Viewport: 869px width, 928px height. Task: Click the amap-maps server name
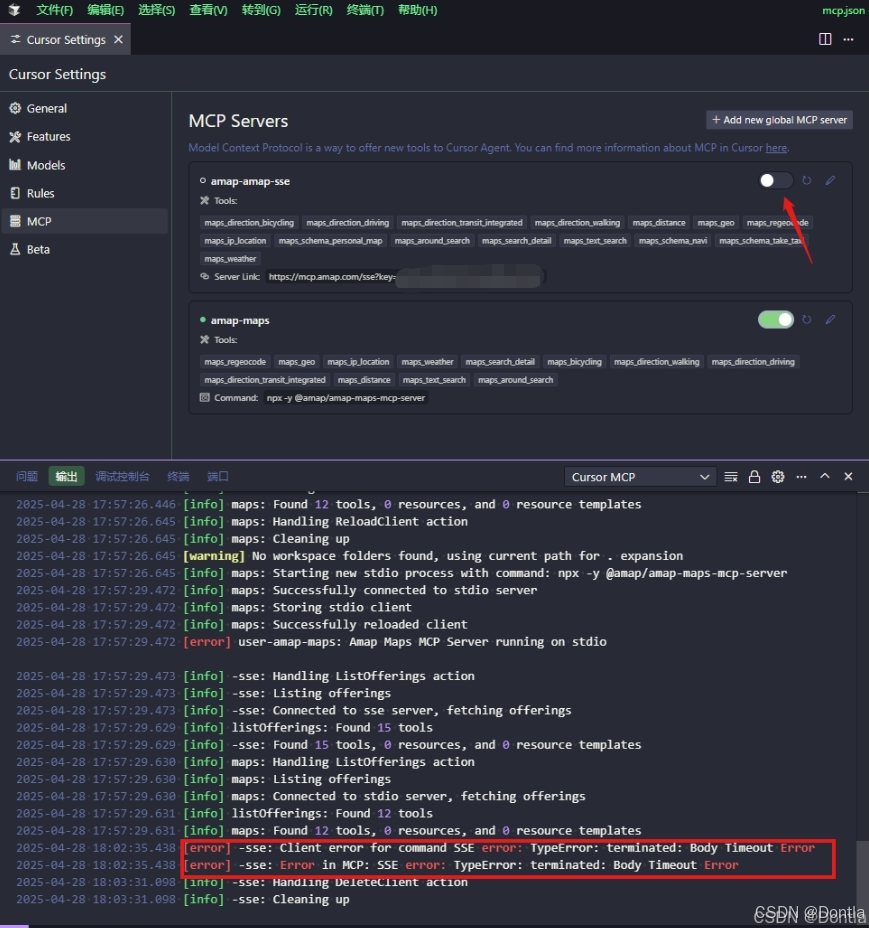click(240, 320)
